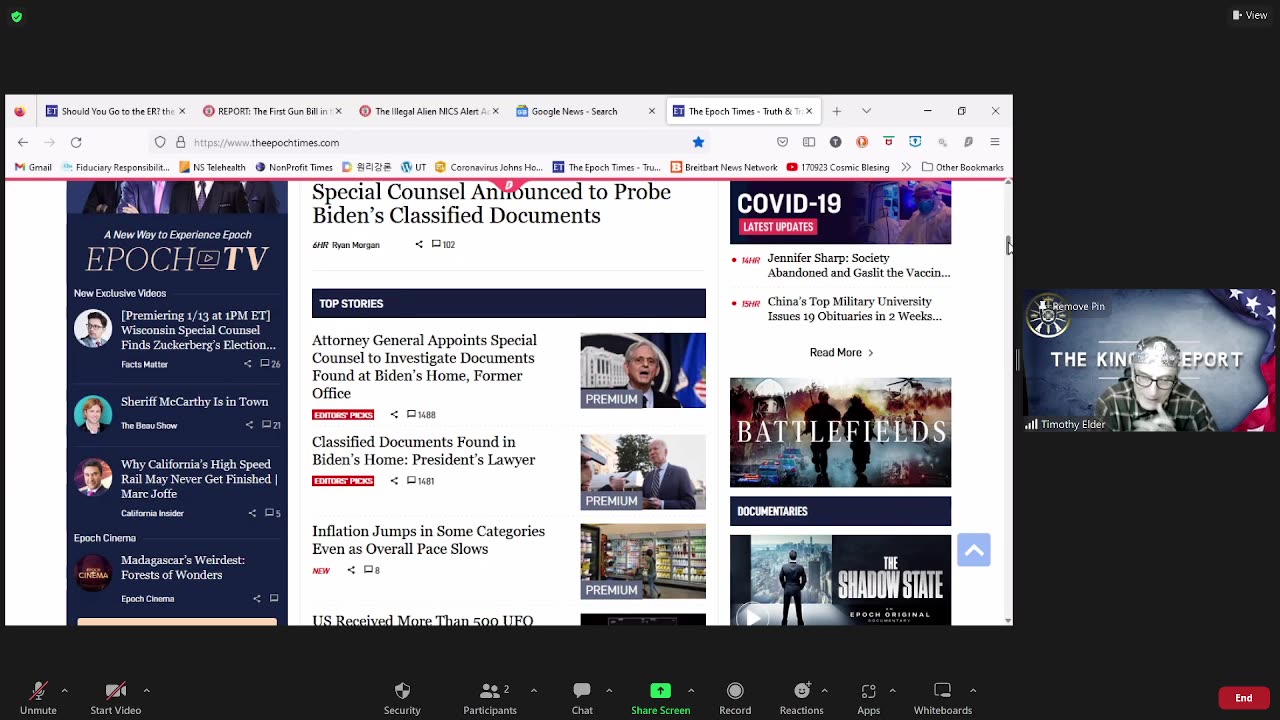Reload the Epoch Times page
Image resolution: width=1280 pixels, height=720 pixels.
76,142
